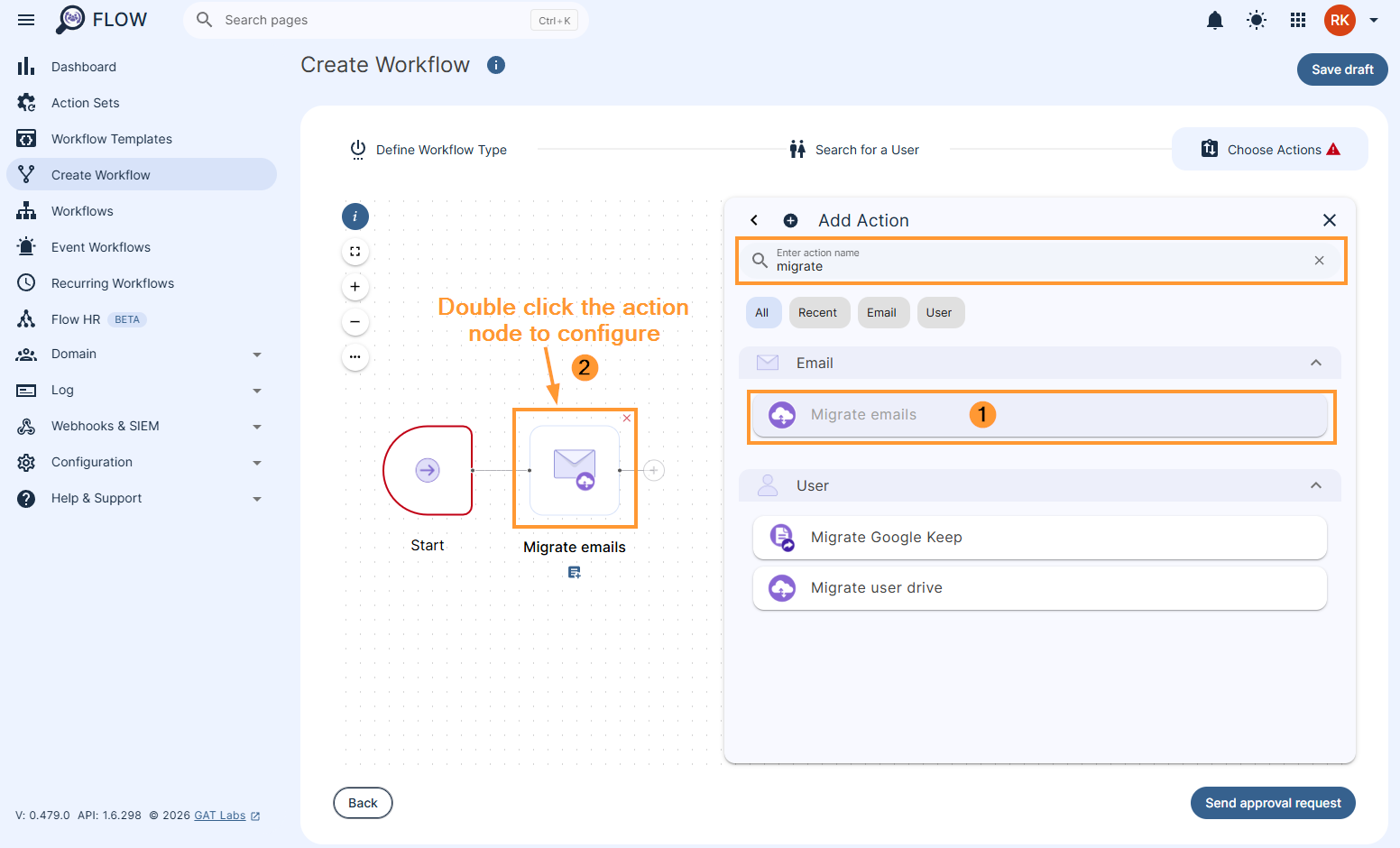
Task: Select the Migrate emails node on canvas
Action: point(575,470)
